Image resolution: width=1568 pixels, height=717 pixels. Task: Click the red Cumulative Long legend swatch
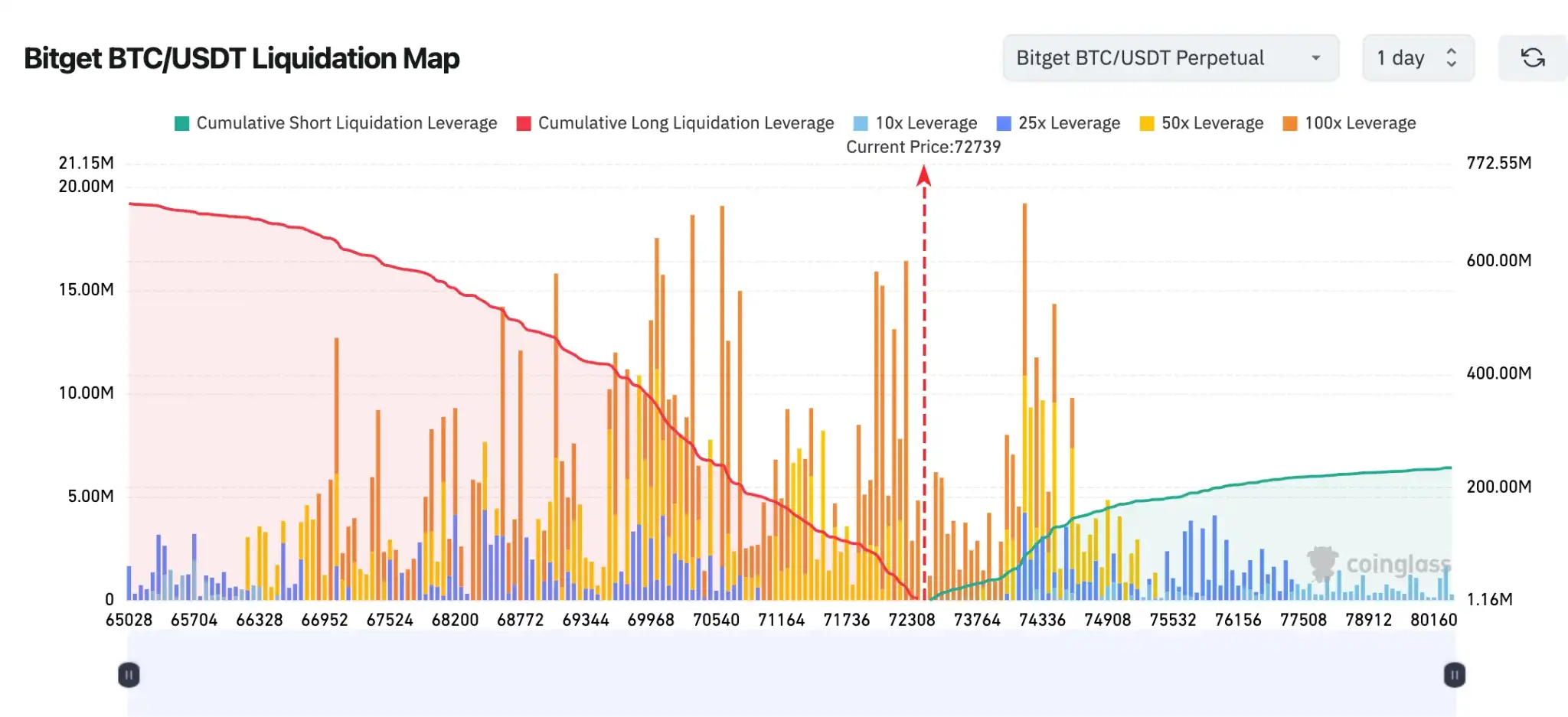(x=524, y=124)
